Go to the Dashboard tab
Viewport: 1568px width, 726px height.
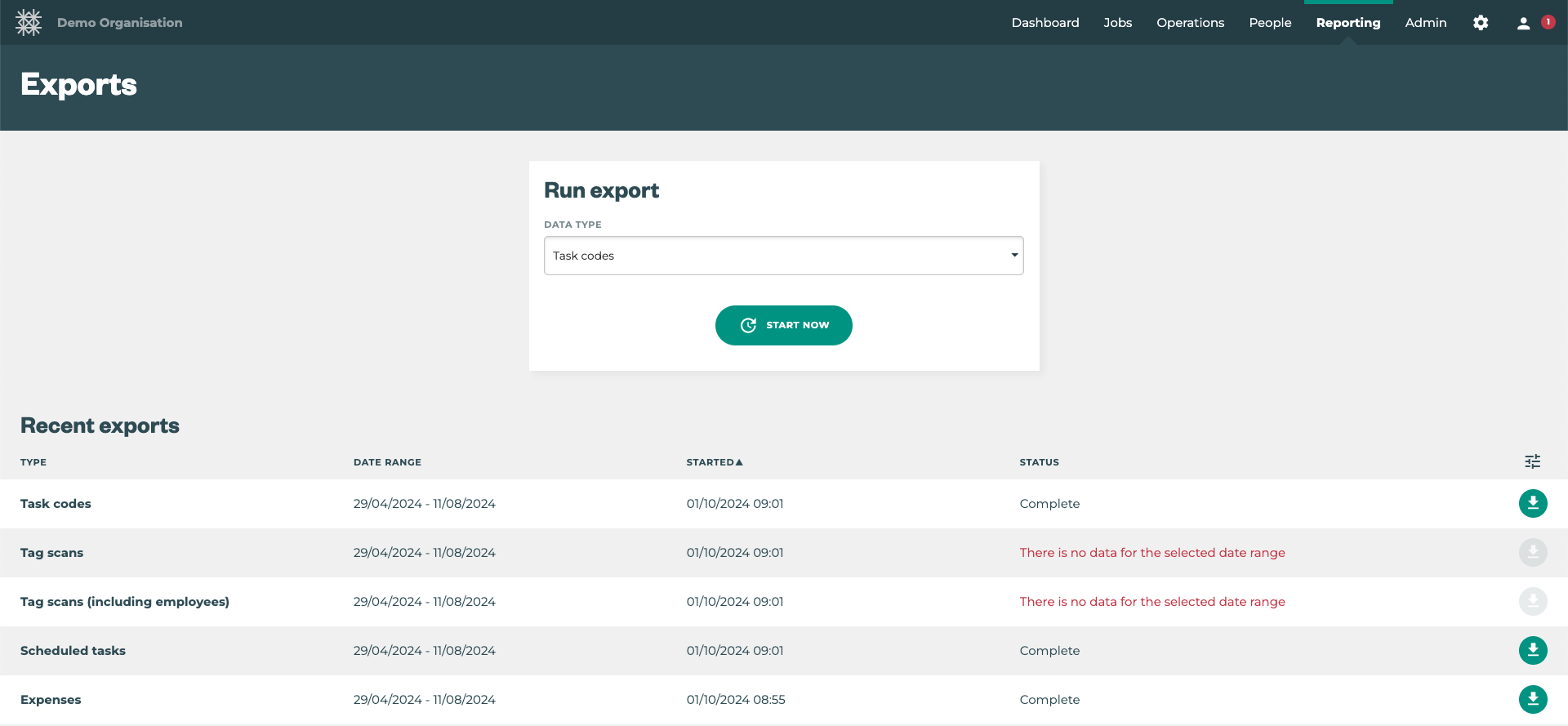click(1045, 23)
